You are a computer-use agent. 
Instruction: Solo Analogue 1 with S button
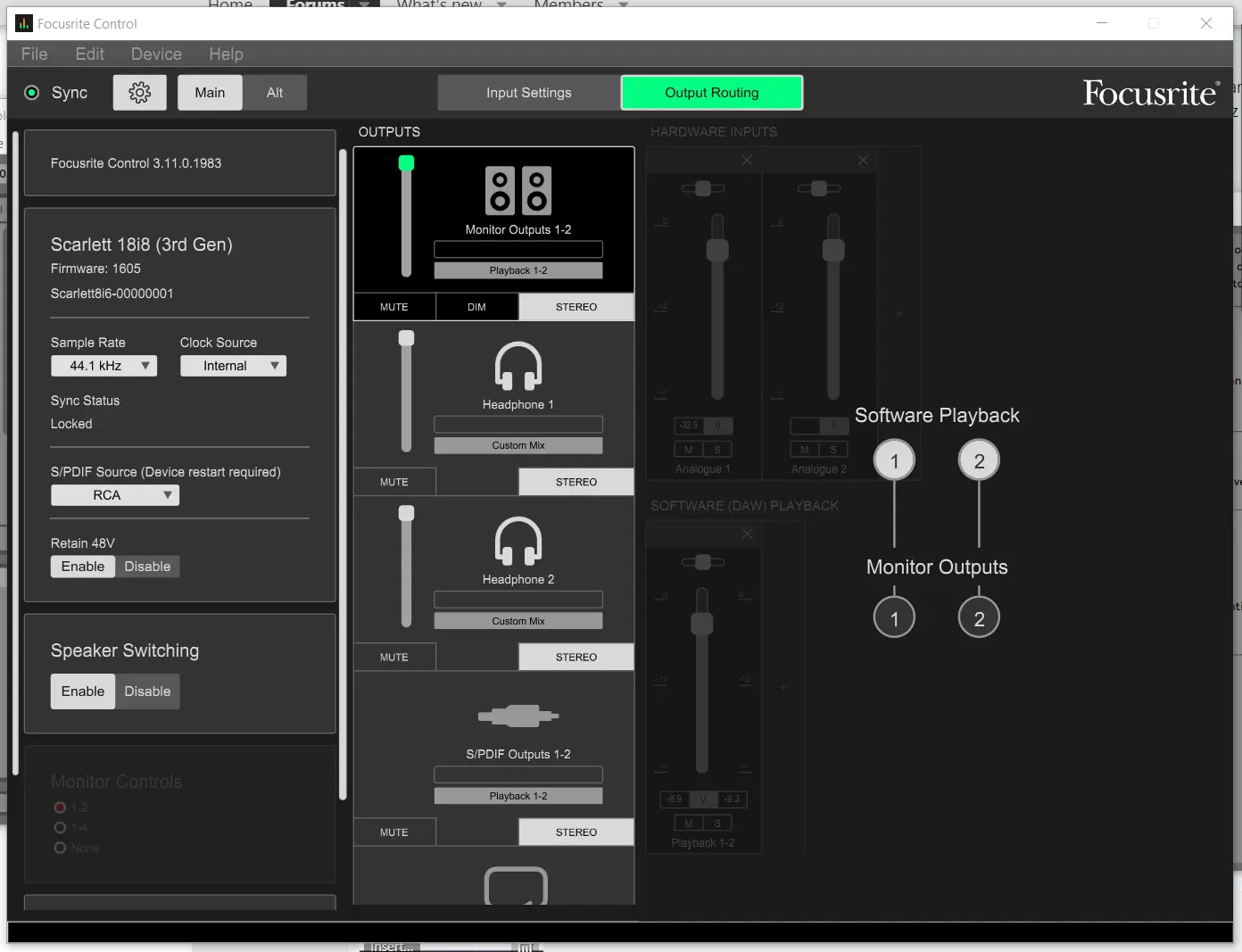717,450
